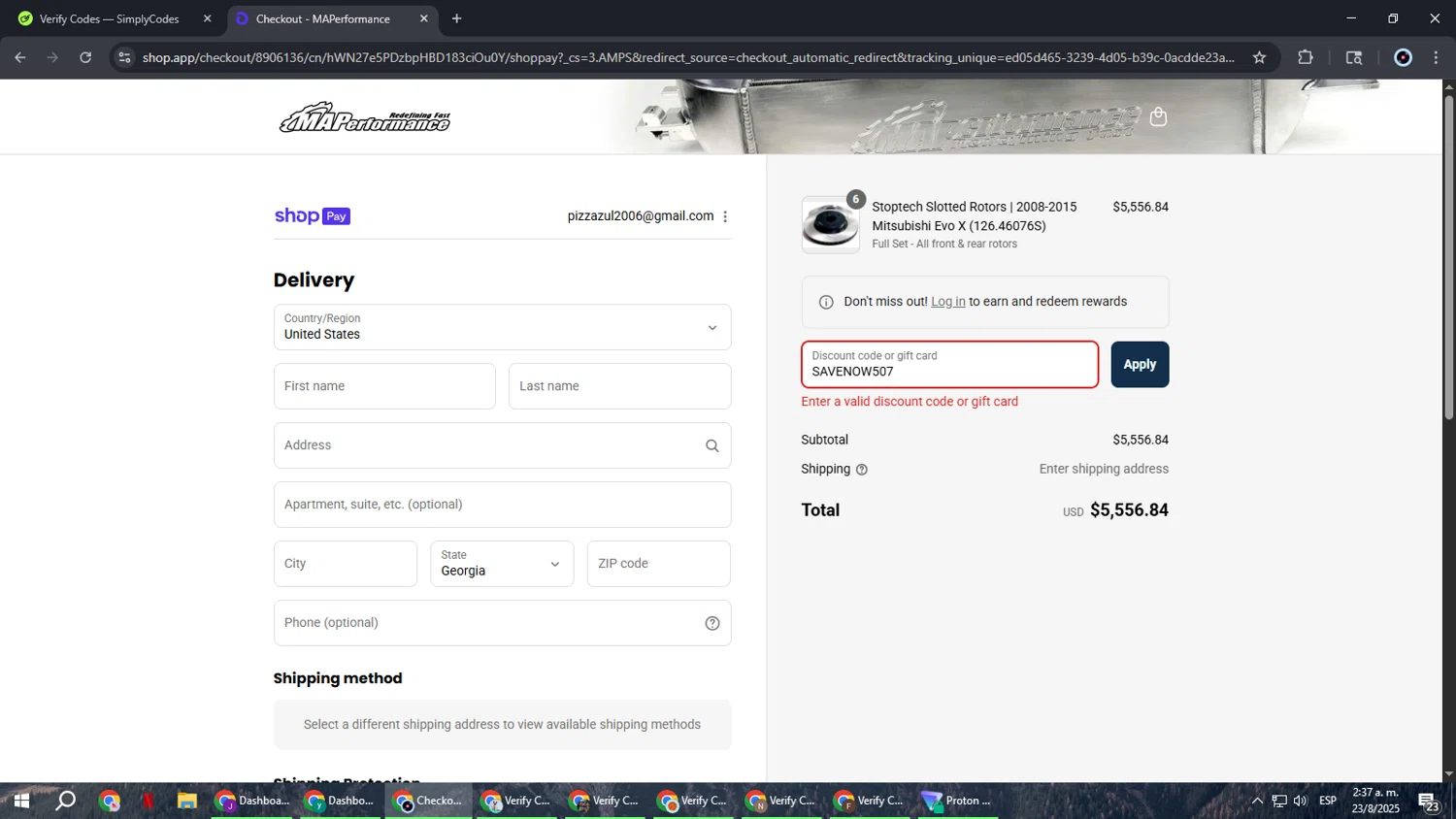This screenshot has height=819, width=1456.
Task: Click the page vertical scrollbar
Action: click(x=1448, y=257)
